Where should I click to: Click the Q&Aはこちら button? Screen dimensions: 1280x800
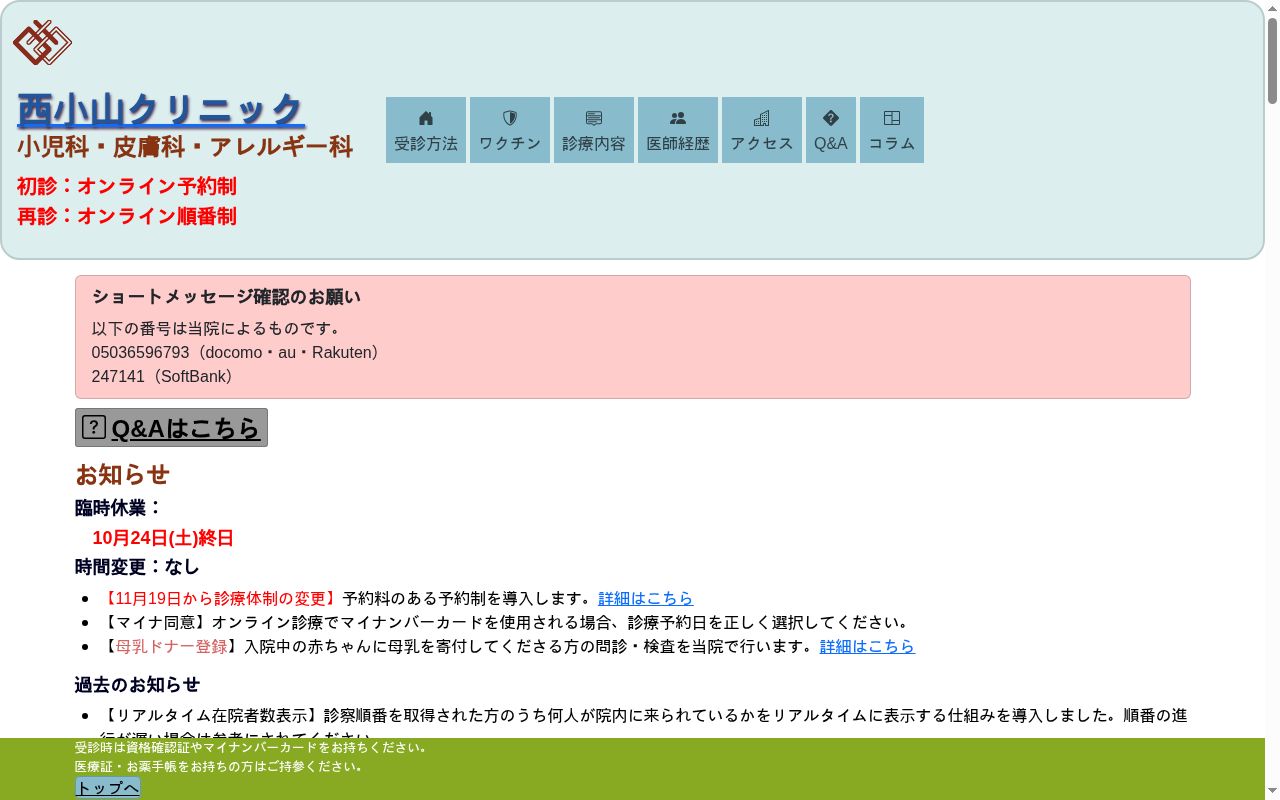(x=171, y=428)
